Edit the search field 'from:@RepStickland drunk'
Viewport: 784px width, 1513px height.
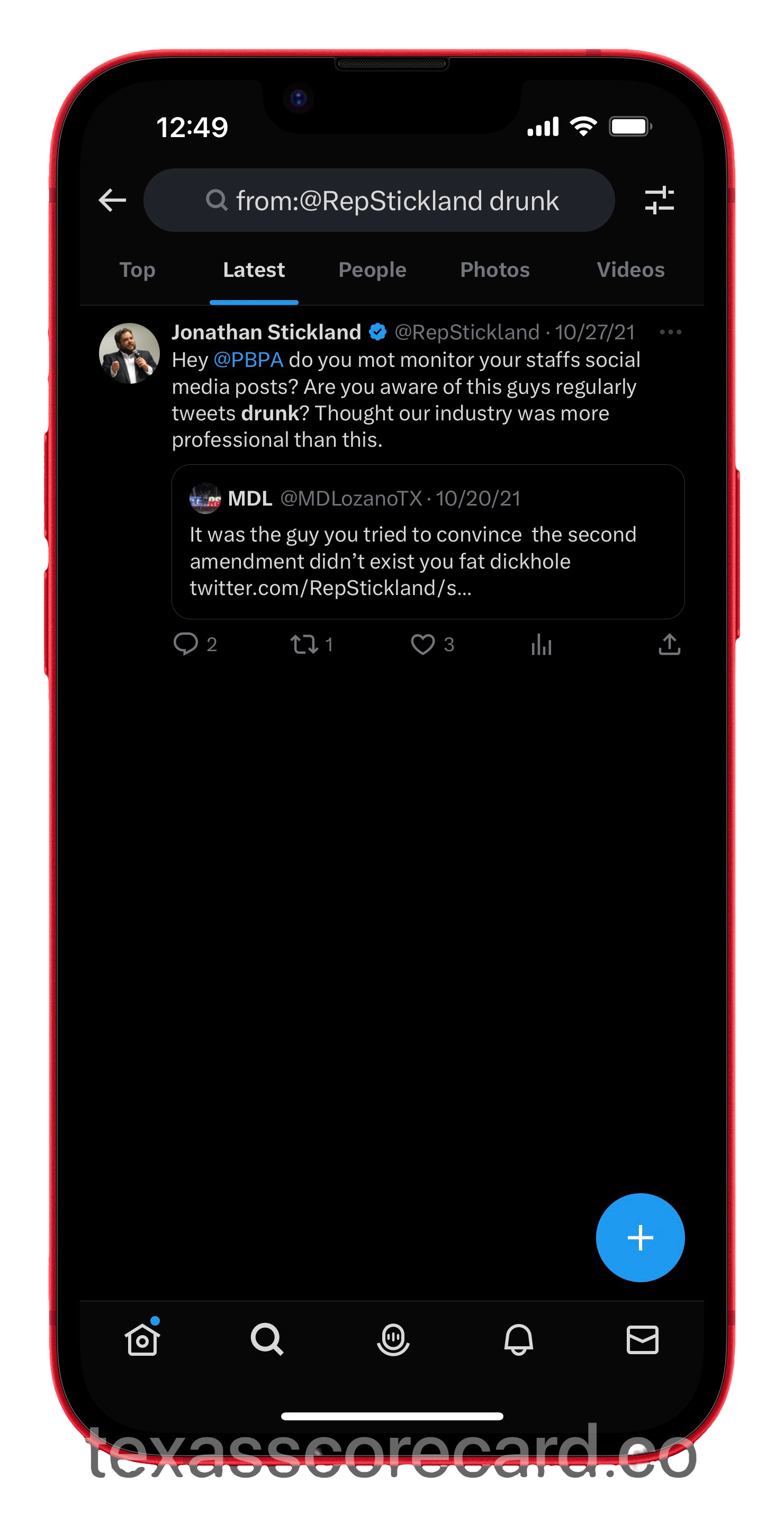[379, 200]
